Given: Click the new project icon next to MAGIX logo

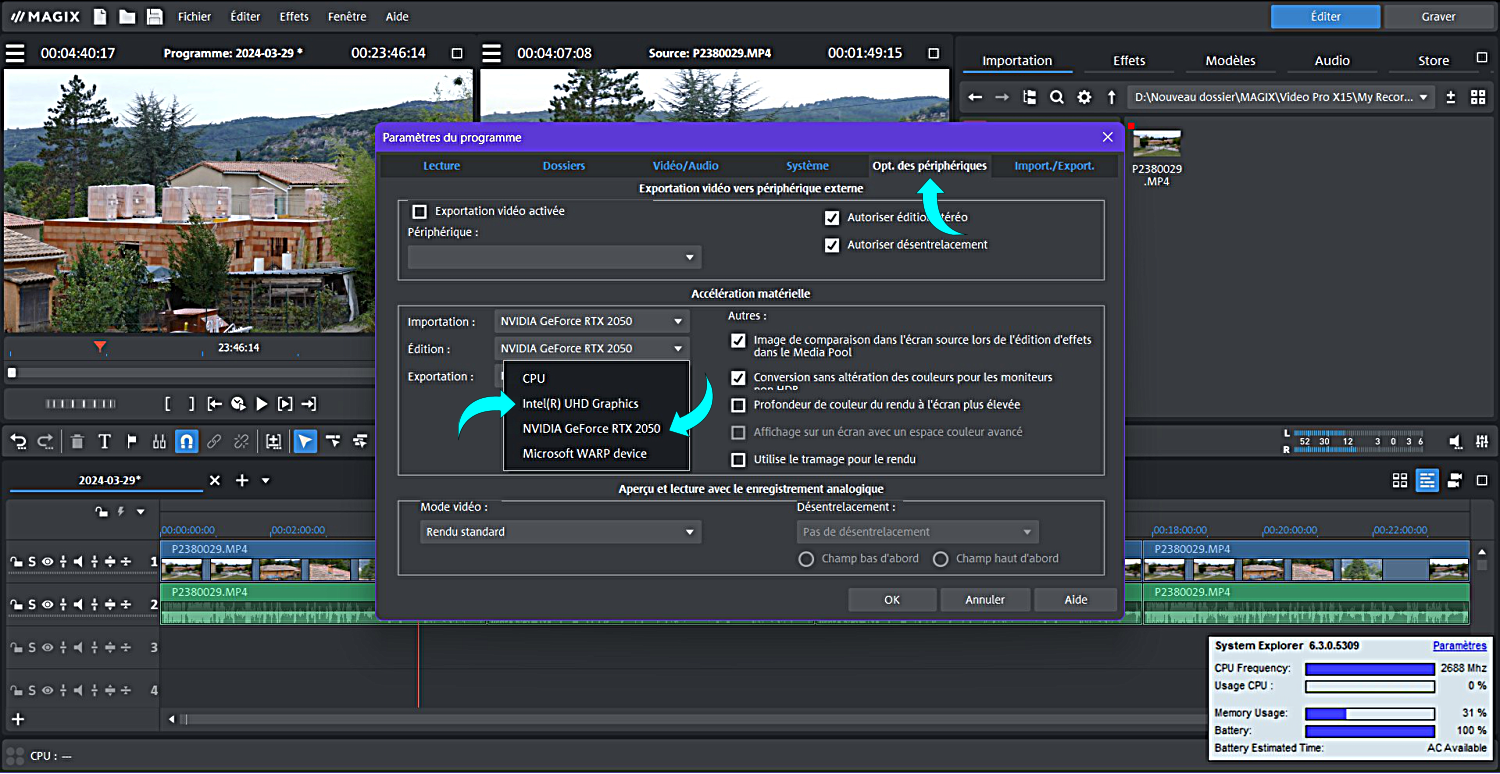Looking at the screenshot, I should (100, 16).
